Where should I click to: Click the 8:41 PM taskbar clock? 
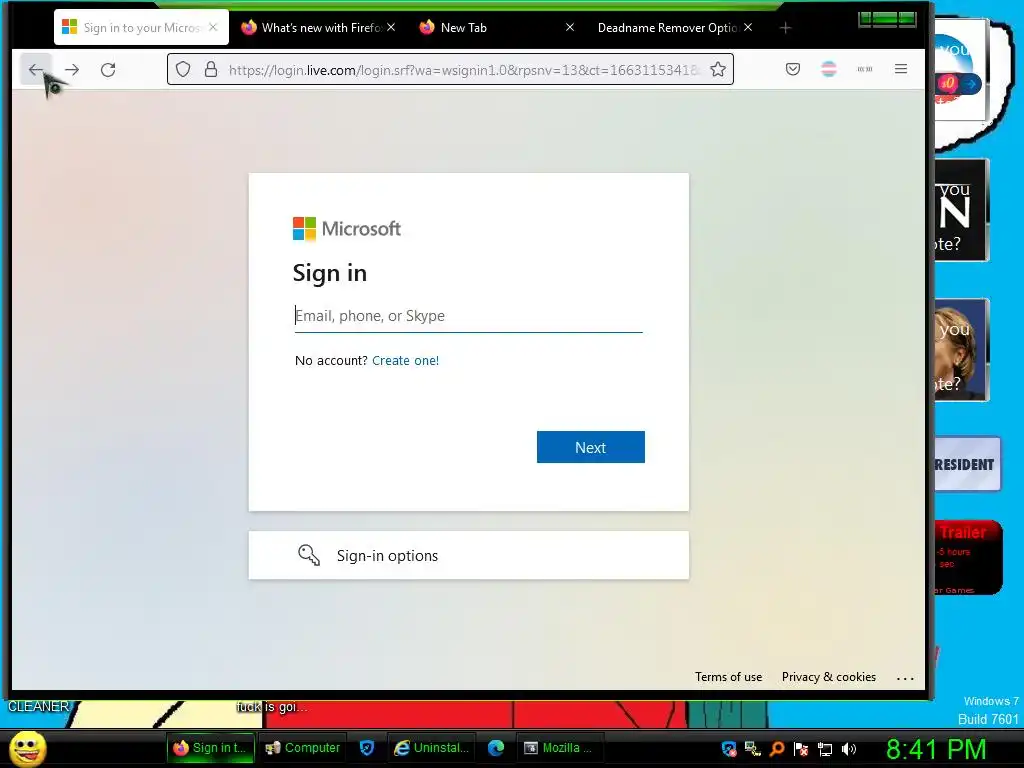pos(936,749)
